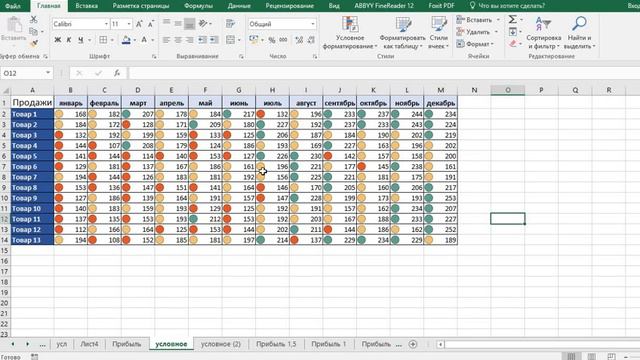Apply thousands separator 000 format
640x360 pixels.
(x=283, y=40)
